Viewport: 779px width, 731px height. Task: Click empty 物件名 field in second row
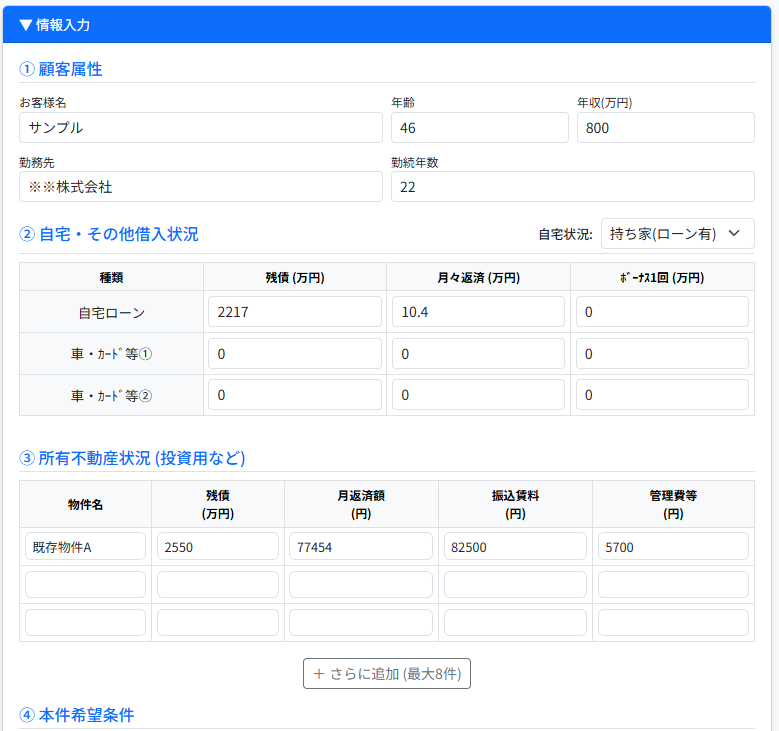[85, 585]
